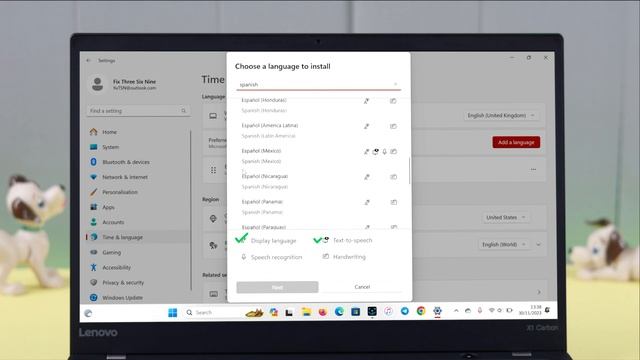Open Country or region dropdown United States
The image size is (640, 360).
pos(506,217)
